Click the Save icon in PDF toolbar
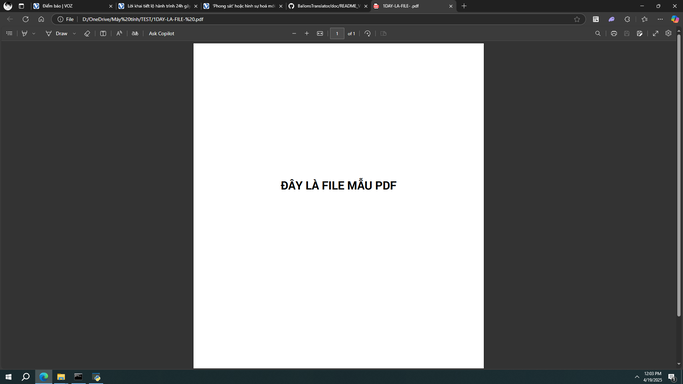 626,34
